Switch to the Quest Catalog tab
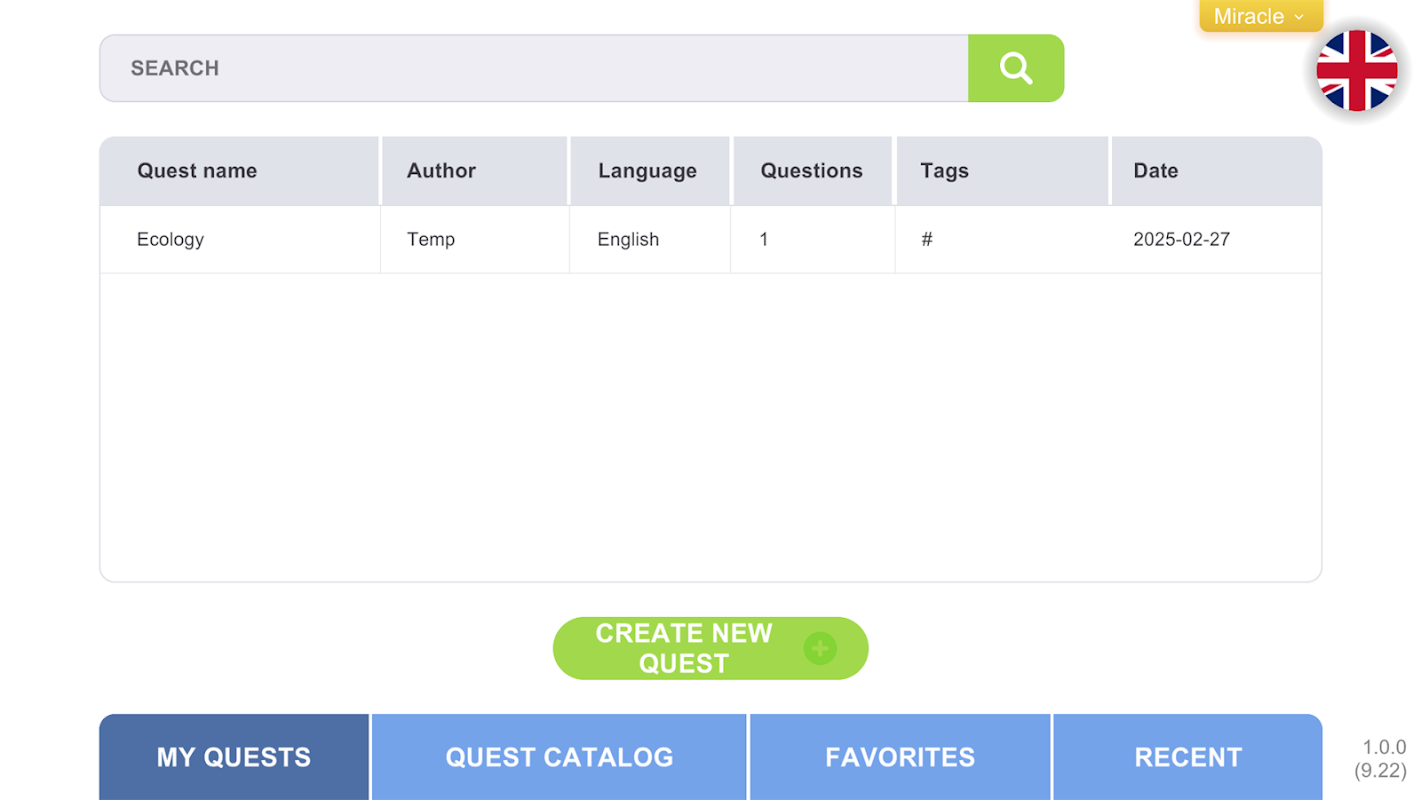 pos(559,757)
